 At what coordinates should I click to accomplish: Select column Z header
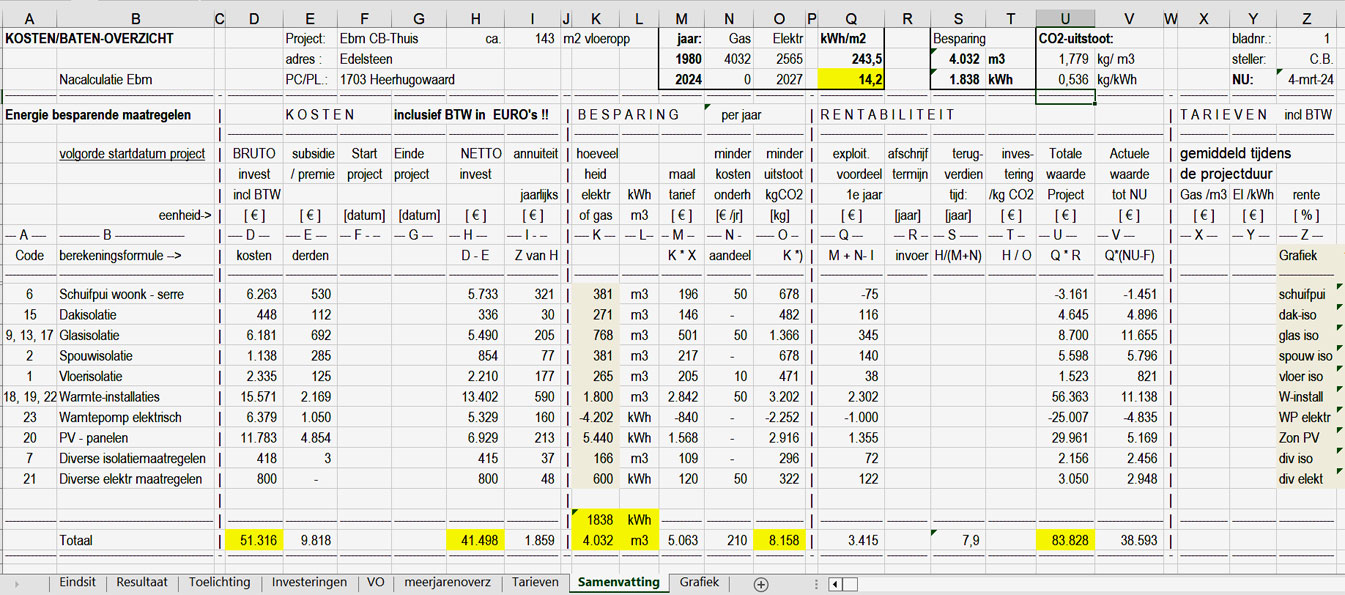click(x=1306, y=18)
